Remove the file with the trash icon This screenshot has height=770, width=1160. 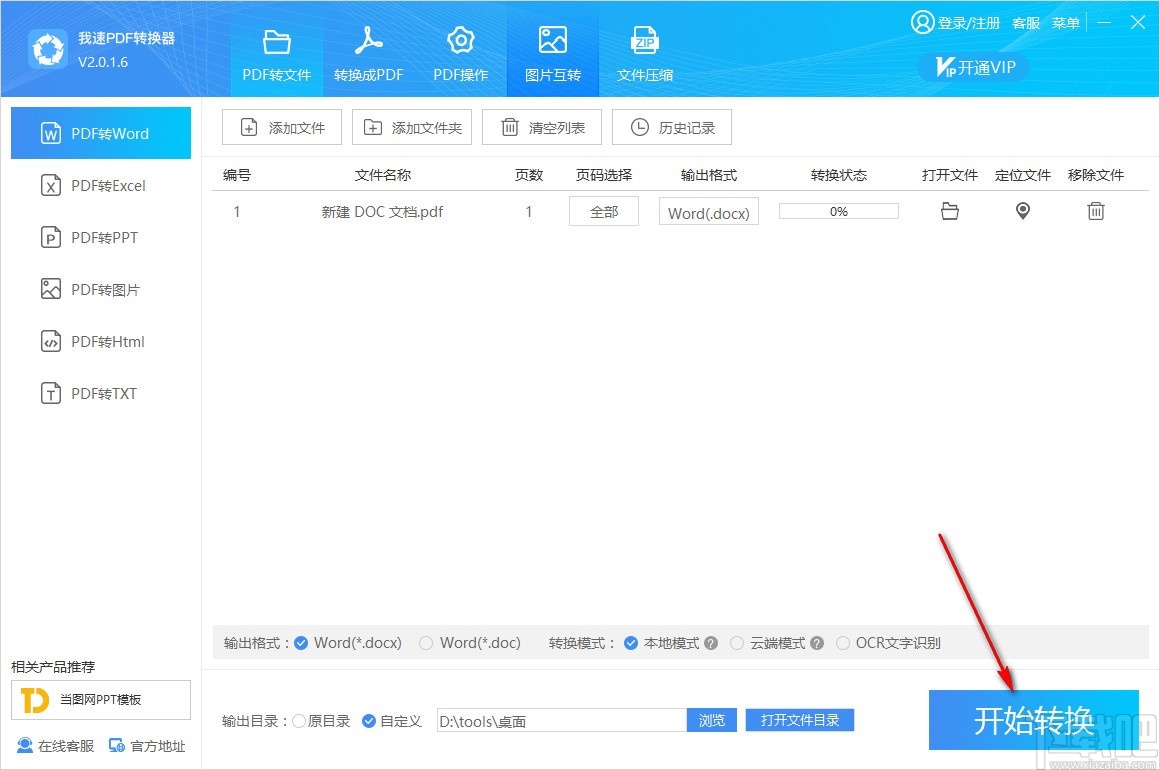1096,211
